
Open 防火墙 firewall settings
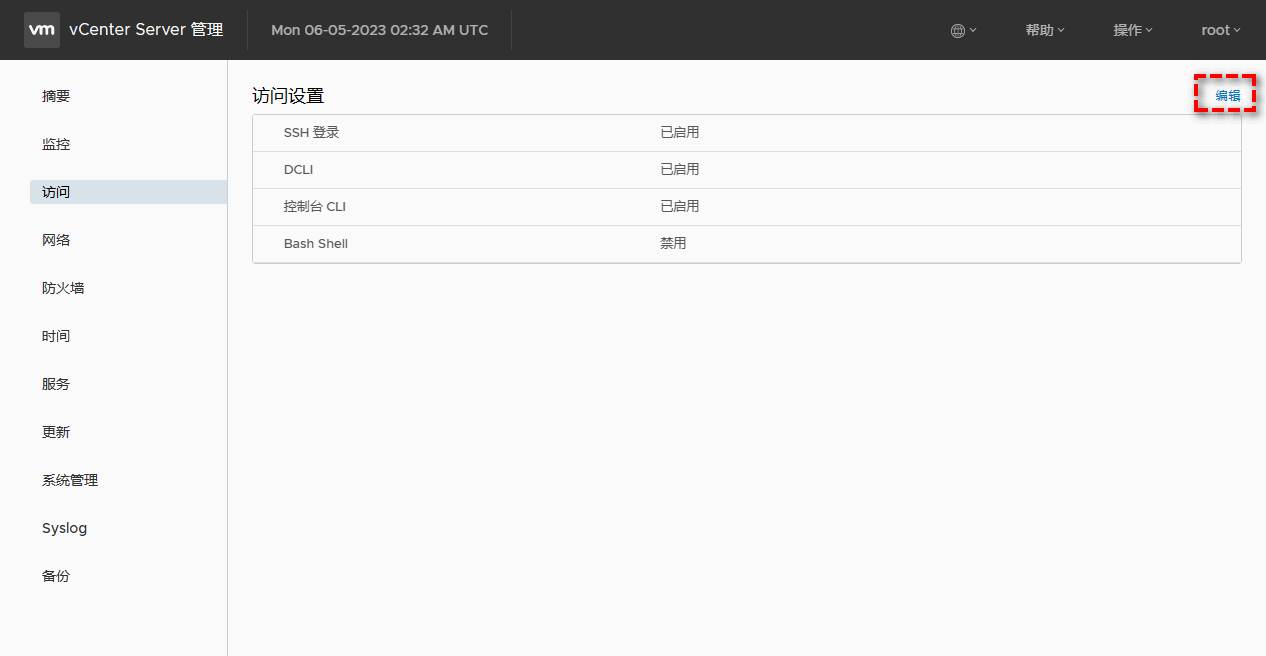pyautogui.click(x=63, y=288)
